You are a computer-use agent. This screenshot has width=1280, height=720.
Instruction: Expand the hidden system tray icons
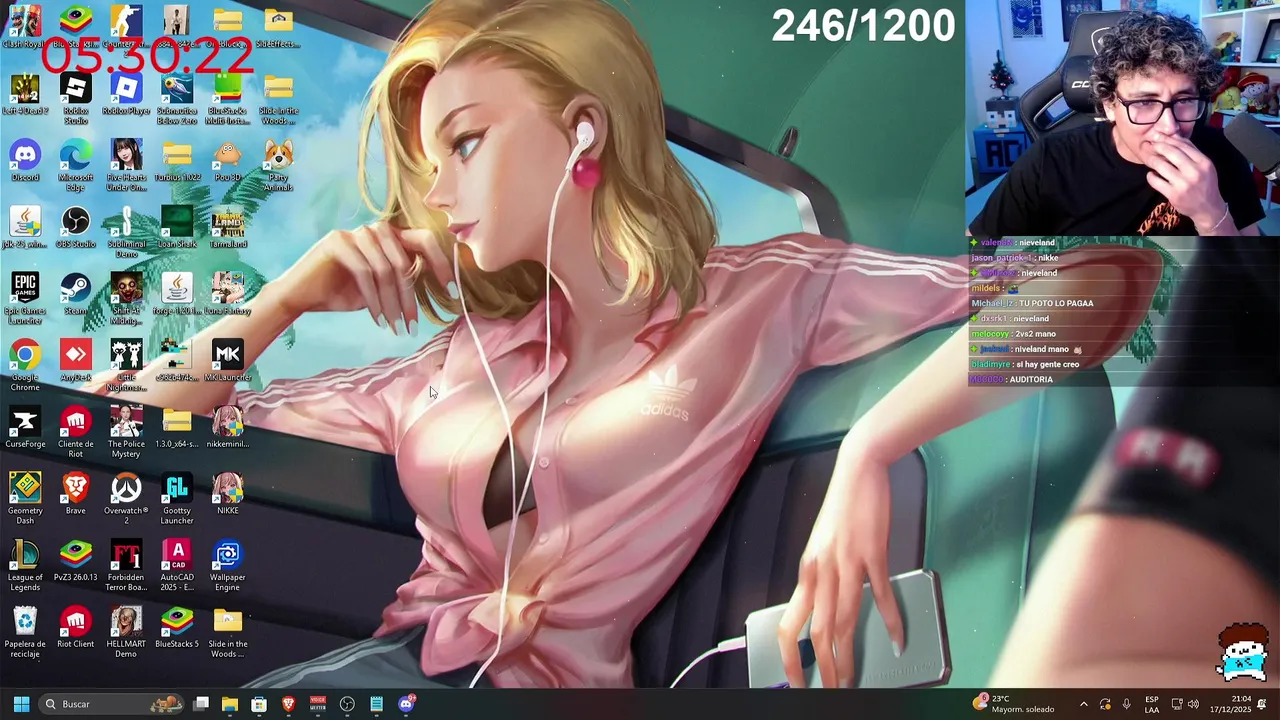(x=1083, y=704)
